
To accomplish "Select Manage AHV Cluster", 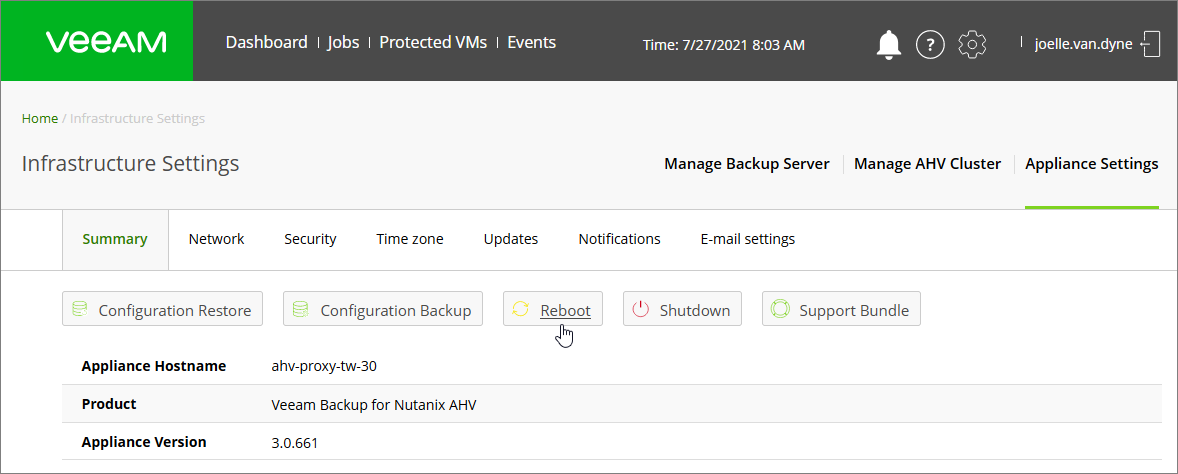I will point(928,164).
